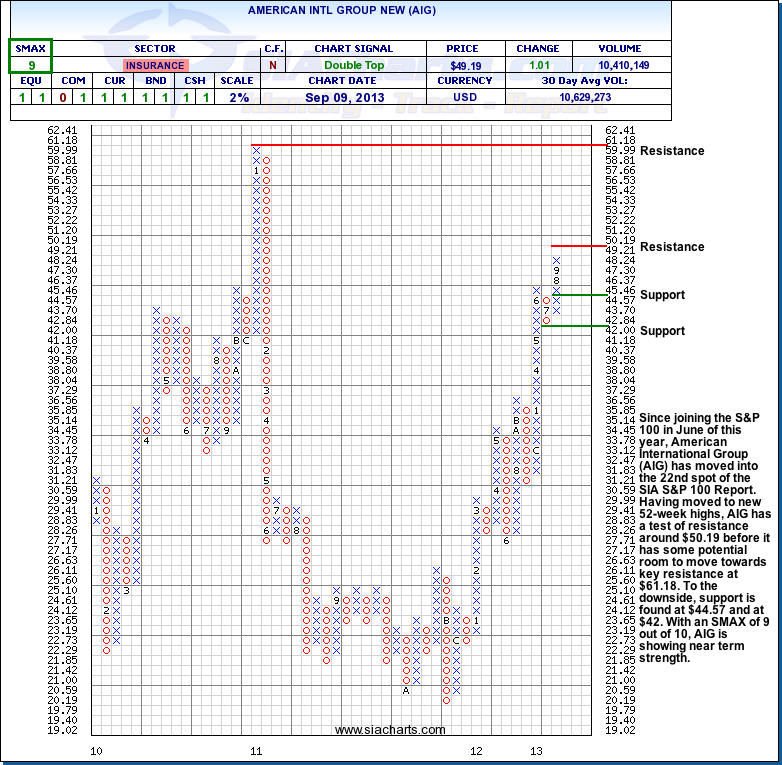The width and height of the screenshot is (782, 765).
Task: Click the C.F. value N
Action: click(273, 65)
